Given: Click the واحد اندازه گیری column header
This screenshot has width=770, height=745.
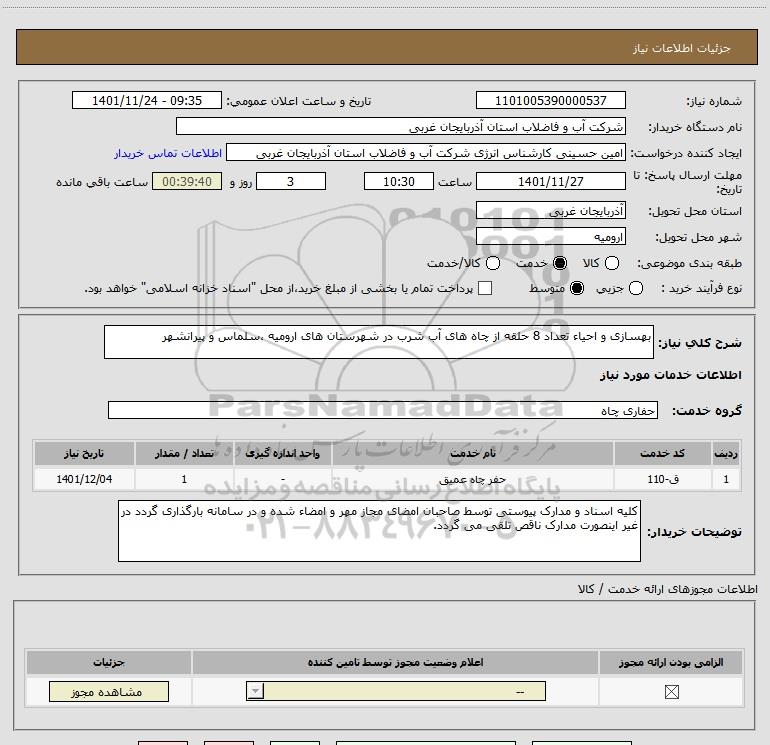Looking at the screenshot, I should (282, 453).
